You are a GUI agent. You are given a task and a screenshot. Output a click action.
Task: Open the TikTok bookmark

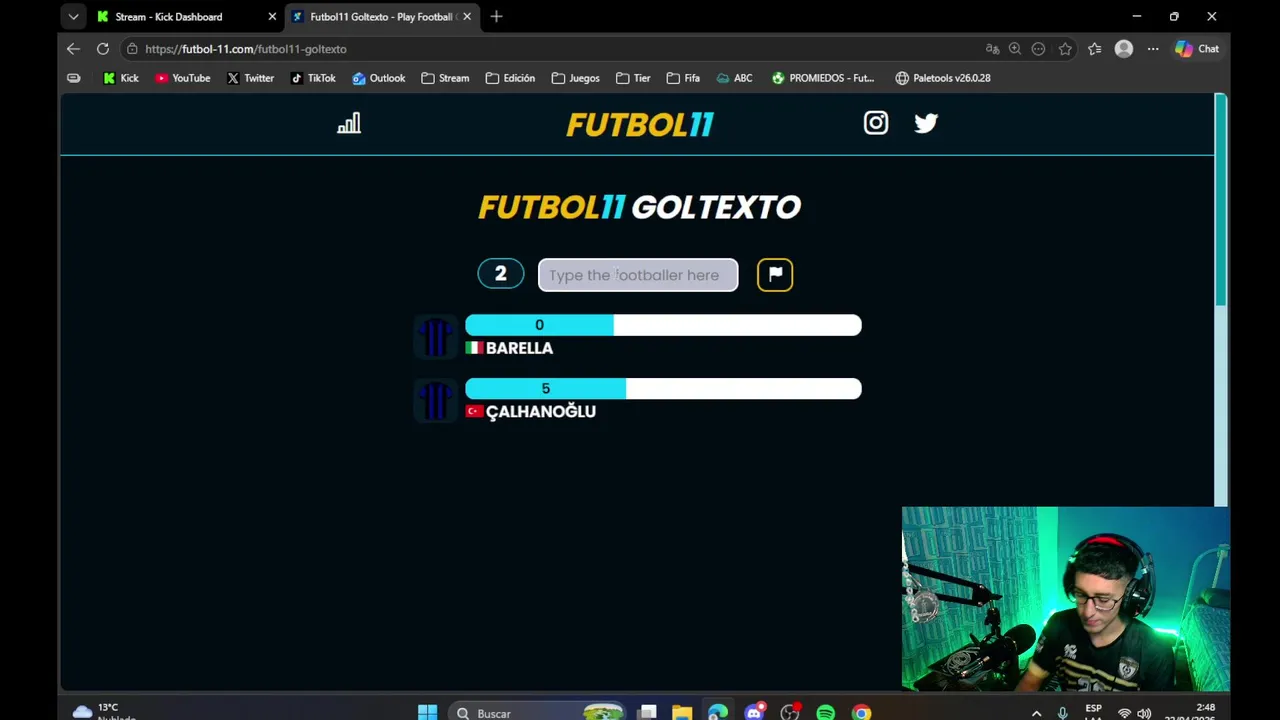pyautogui.click(x=313, y=78)
